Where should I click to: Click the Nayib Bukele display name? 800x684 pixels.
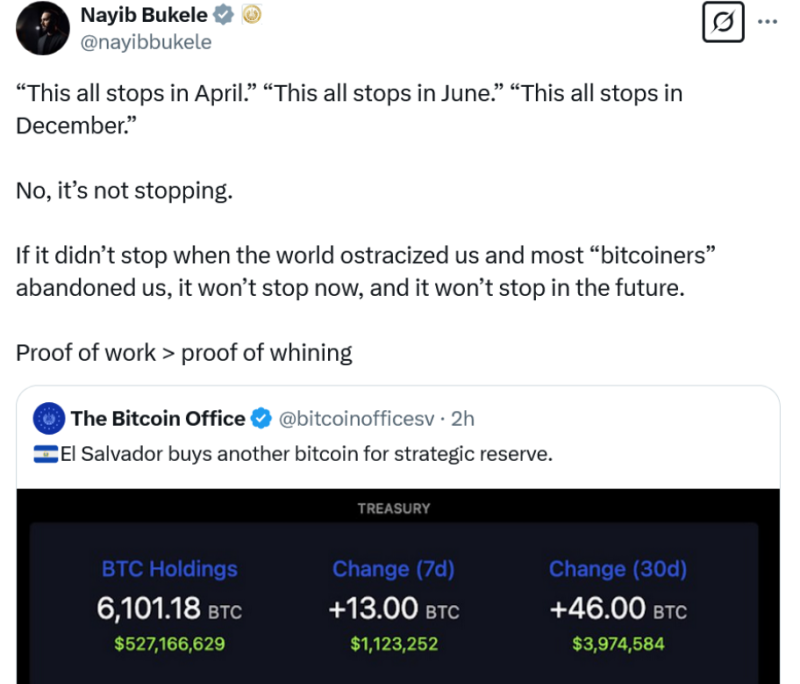144,15
